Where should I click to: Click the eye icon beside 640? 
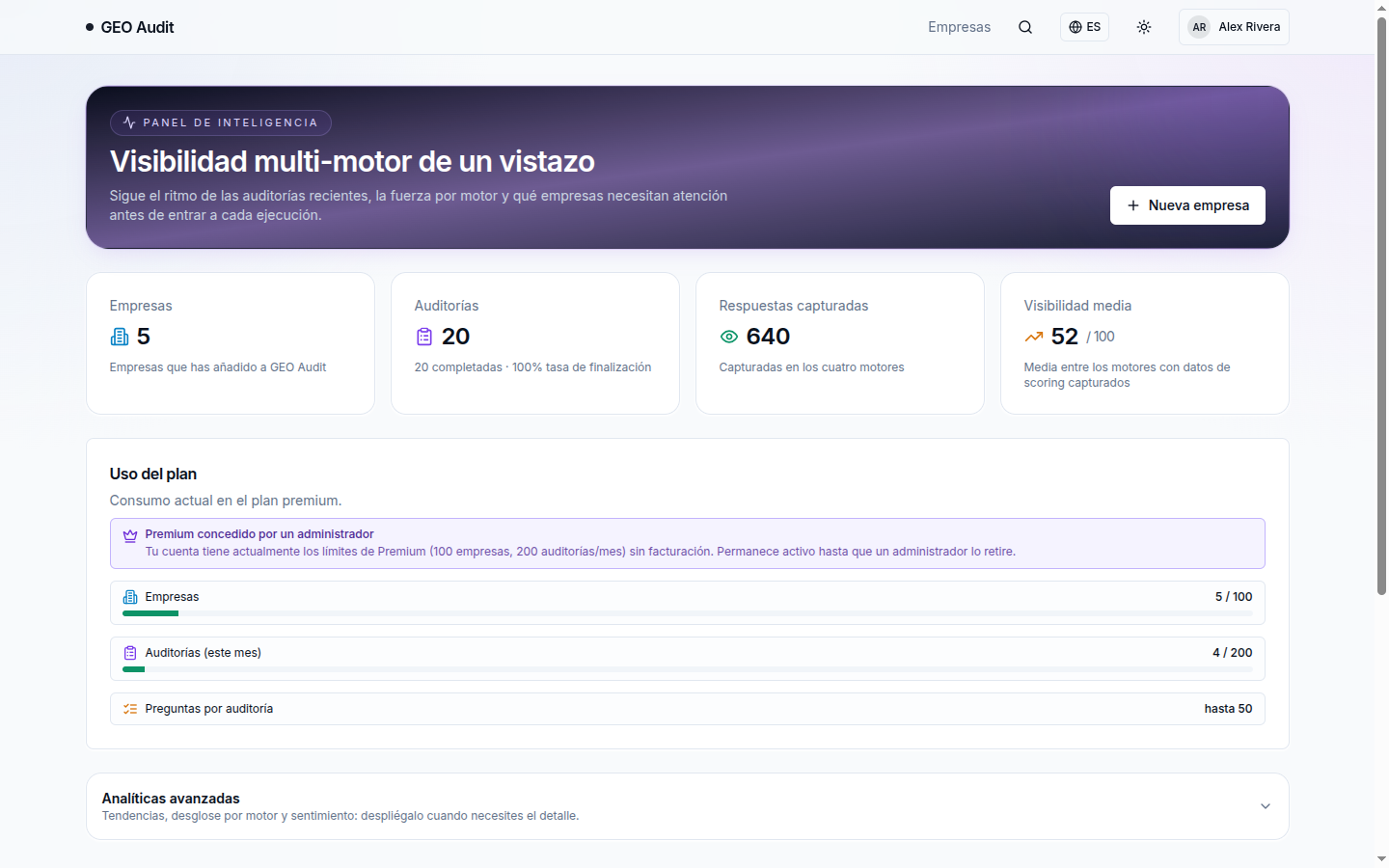pos(729,337)
